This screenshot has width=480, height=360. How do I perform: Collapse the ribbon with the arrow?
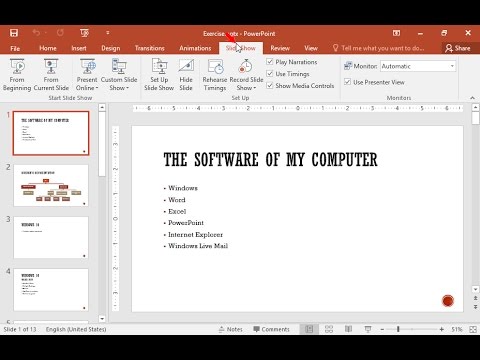point(472,98)
